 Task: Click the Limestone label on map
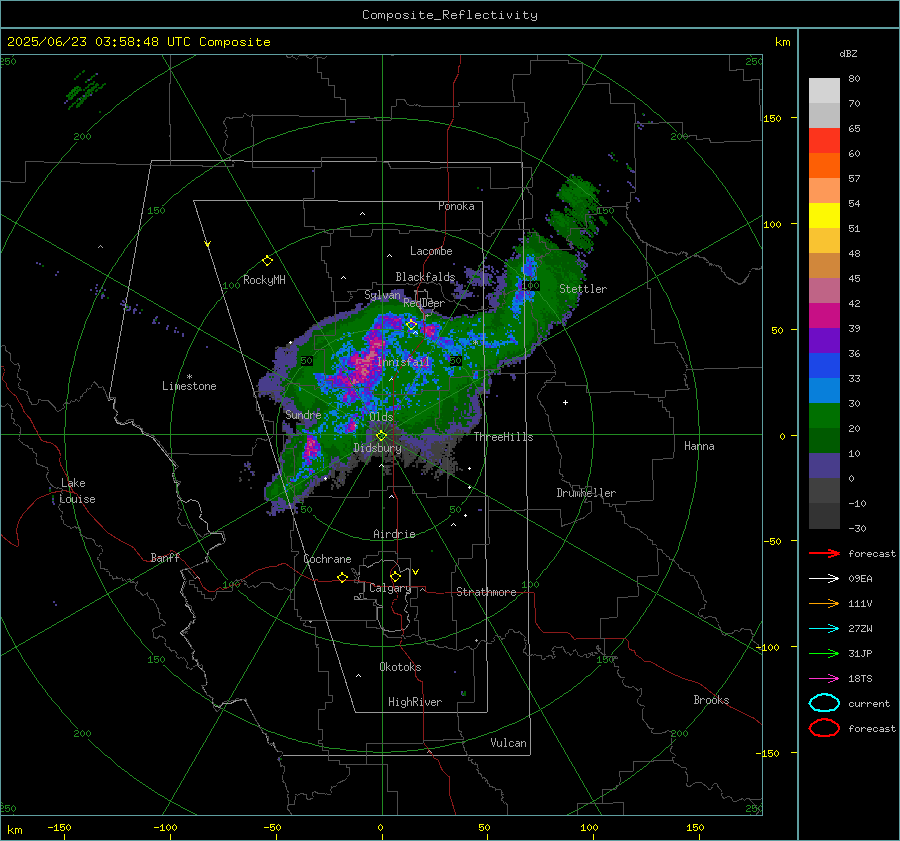(189, 386)
